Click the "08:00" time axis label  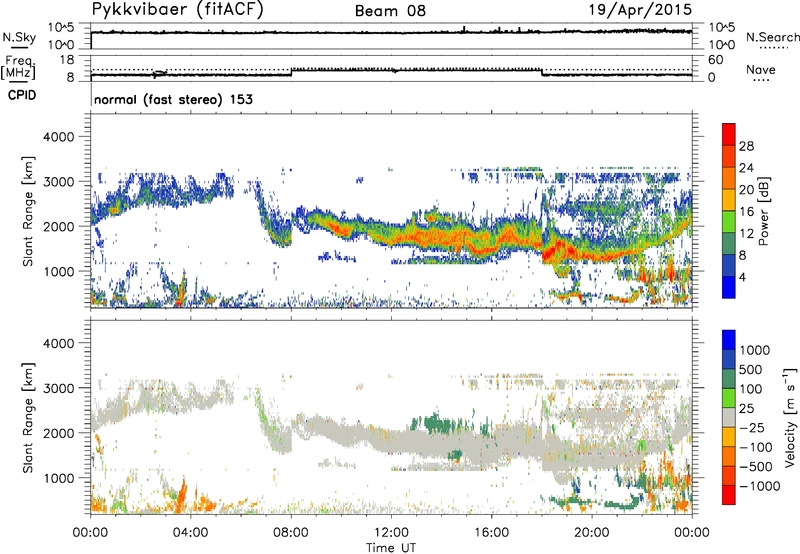point(291,533)
